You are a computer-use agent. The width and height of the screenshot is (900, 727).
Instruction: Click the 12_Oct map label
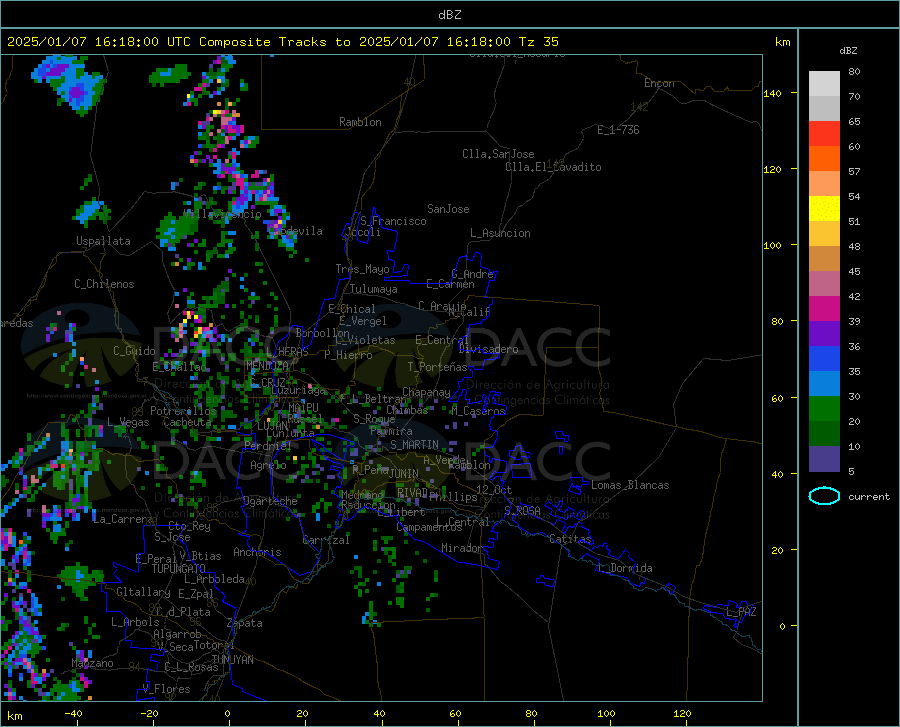pyautogui.click(x=494, y=489)
